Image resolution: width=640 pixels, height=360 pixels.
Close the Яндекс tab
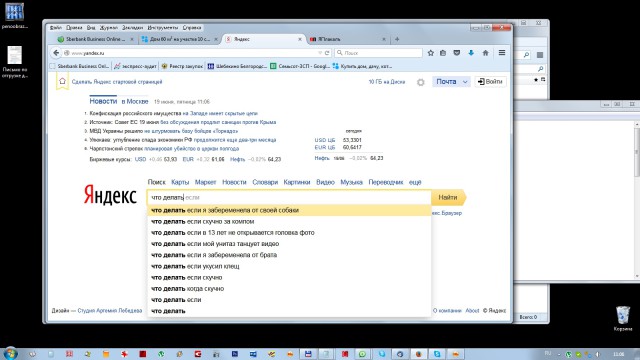tap(300, 39)
